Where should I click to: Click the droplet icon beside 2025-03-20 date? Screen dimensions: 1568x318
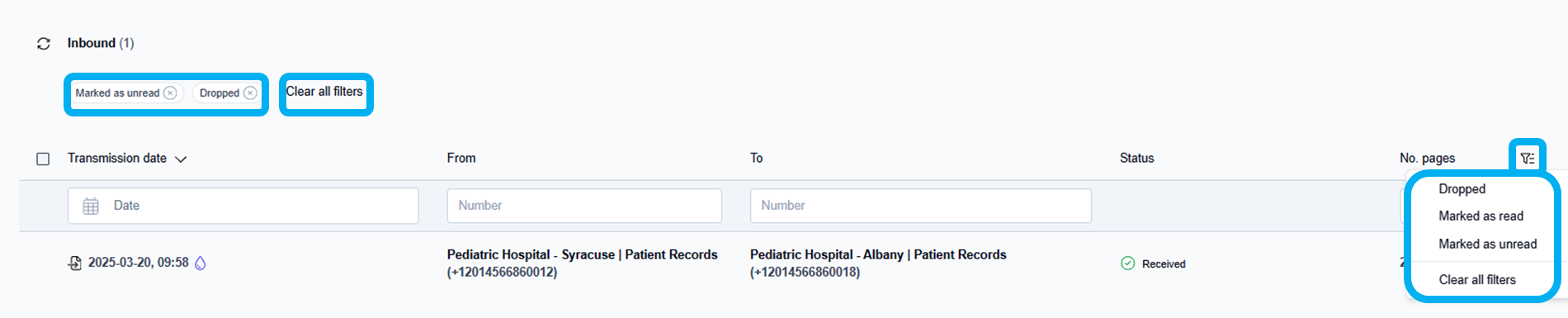click(x=200, y=263)
